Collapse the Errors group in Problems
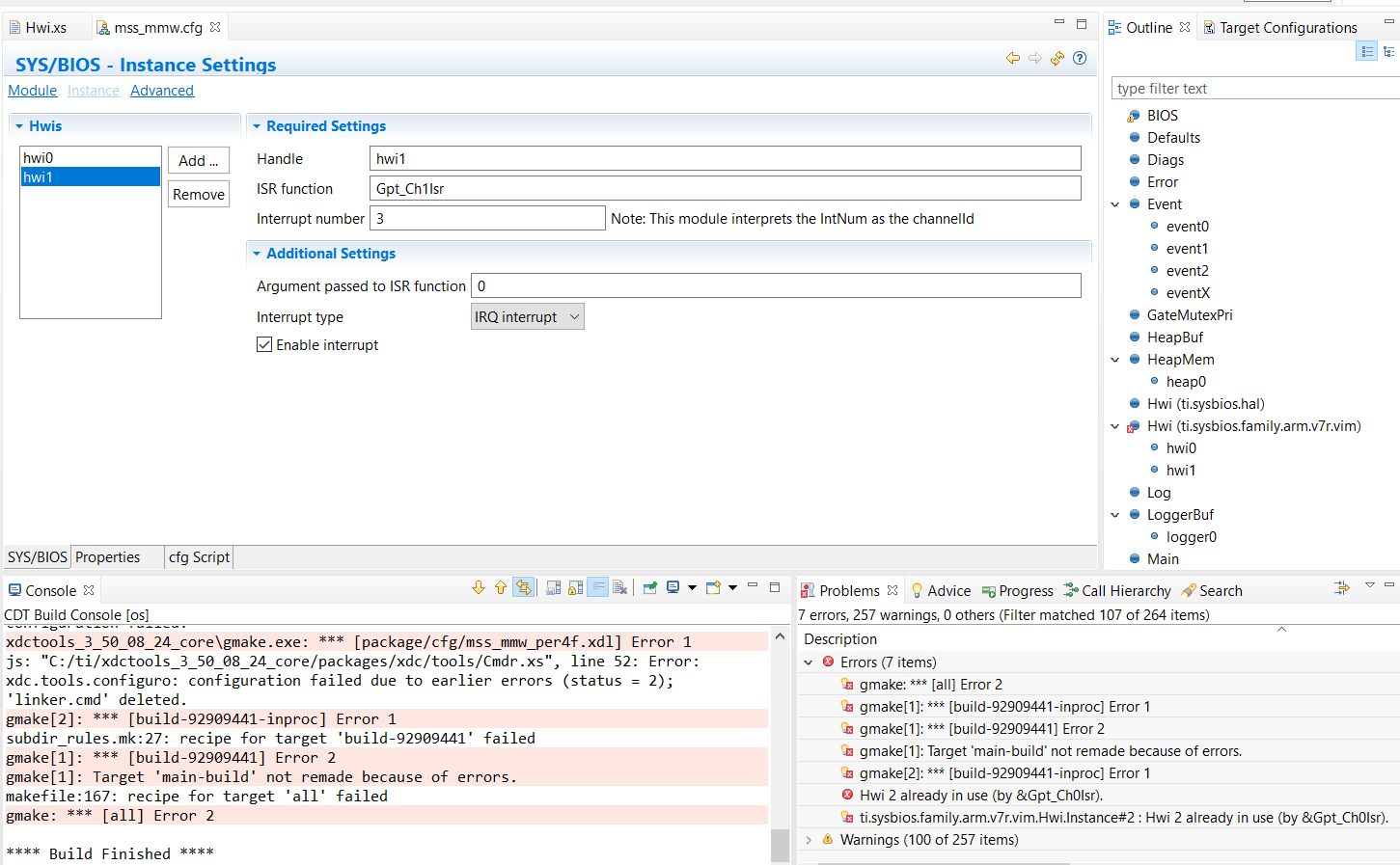Viewport: 1400px width, 865px height. click(x=809, y=662)
